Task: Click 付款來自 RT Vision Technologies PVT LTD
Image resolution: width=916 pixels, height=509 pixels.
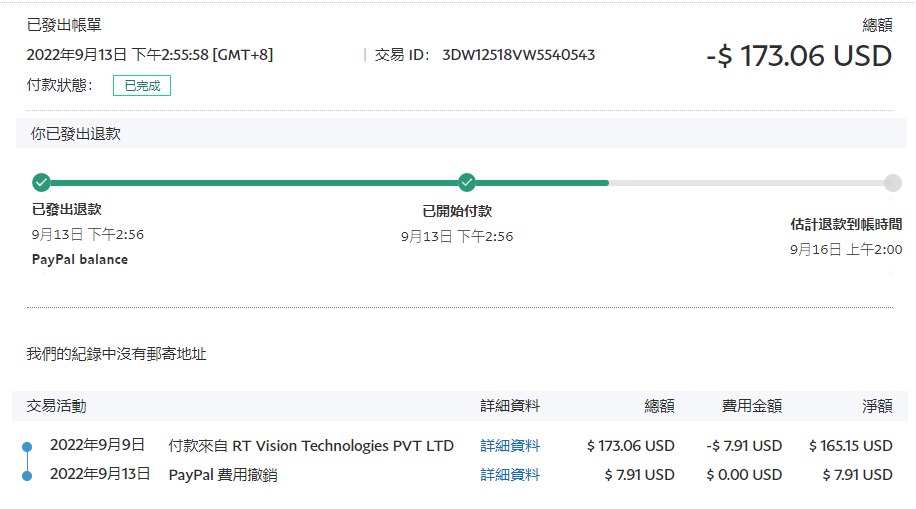Action: 311,446
